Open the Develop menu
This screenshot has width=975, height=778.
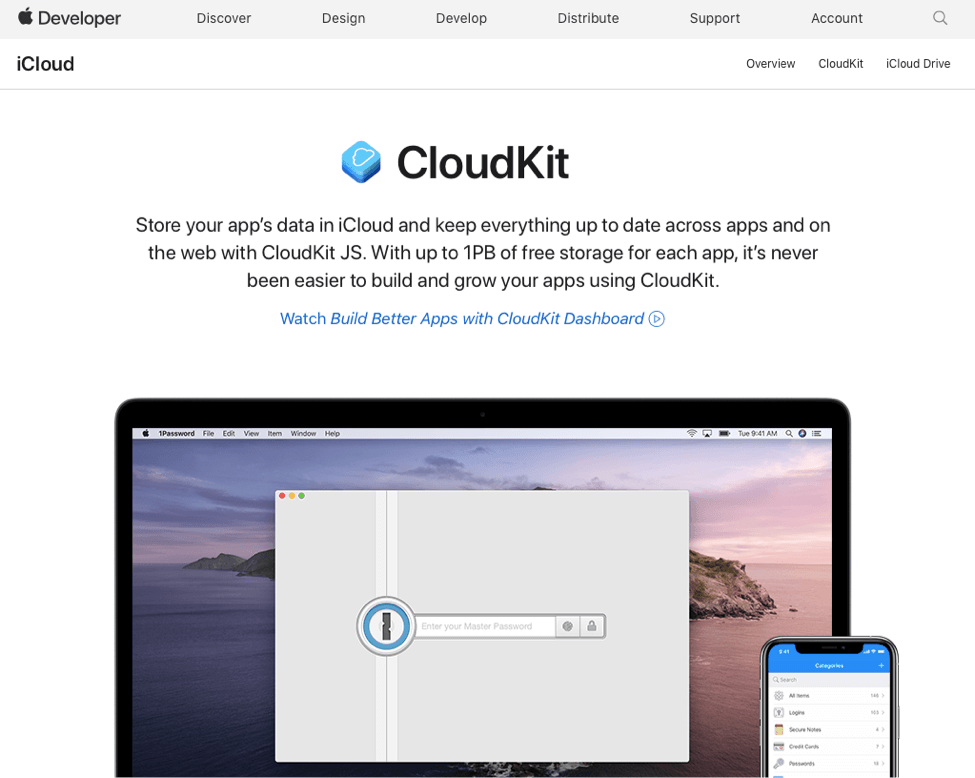[x=461, y=19]
